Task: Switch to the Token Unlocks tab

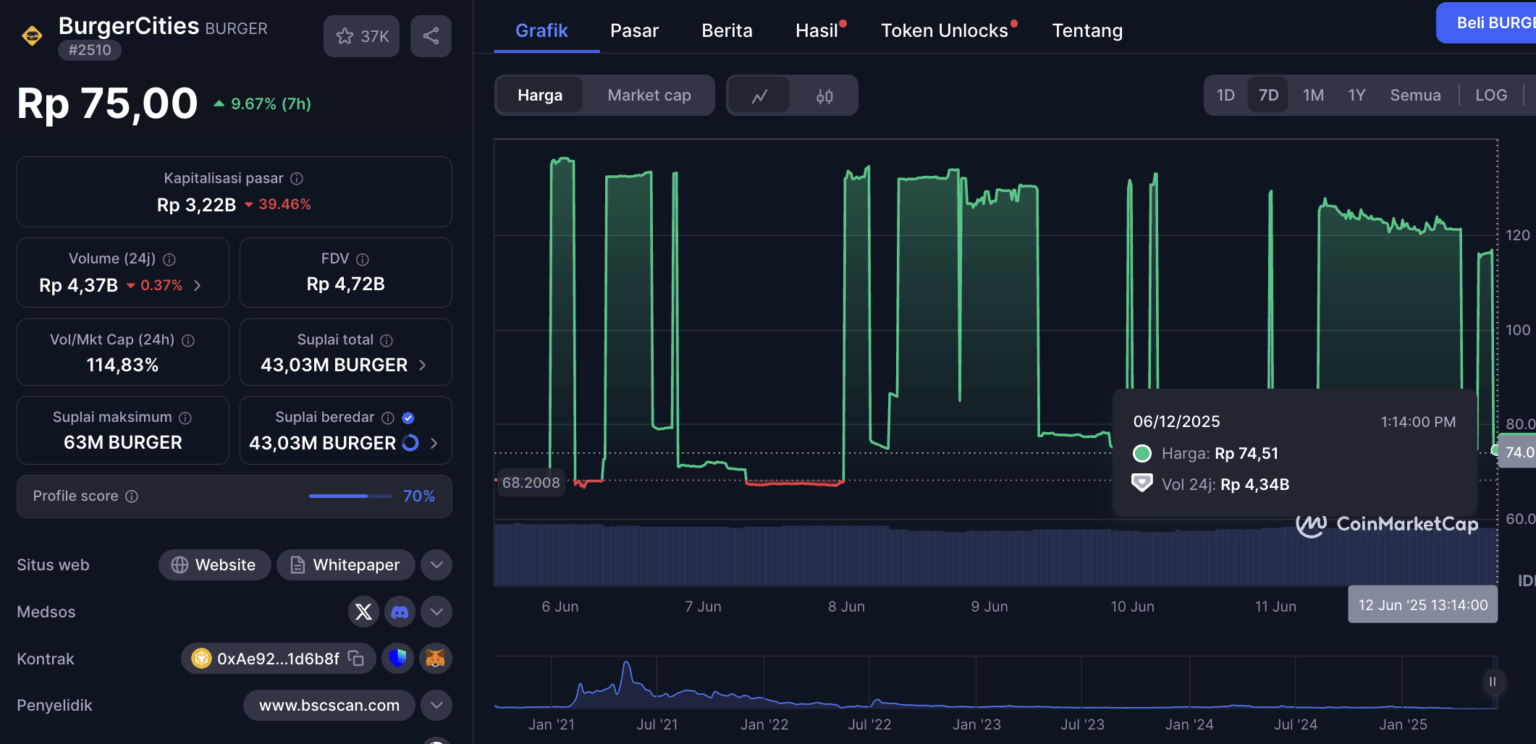Action: (x=945, y=31)
